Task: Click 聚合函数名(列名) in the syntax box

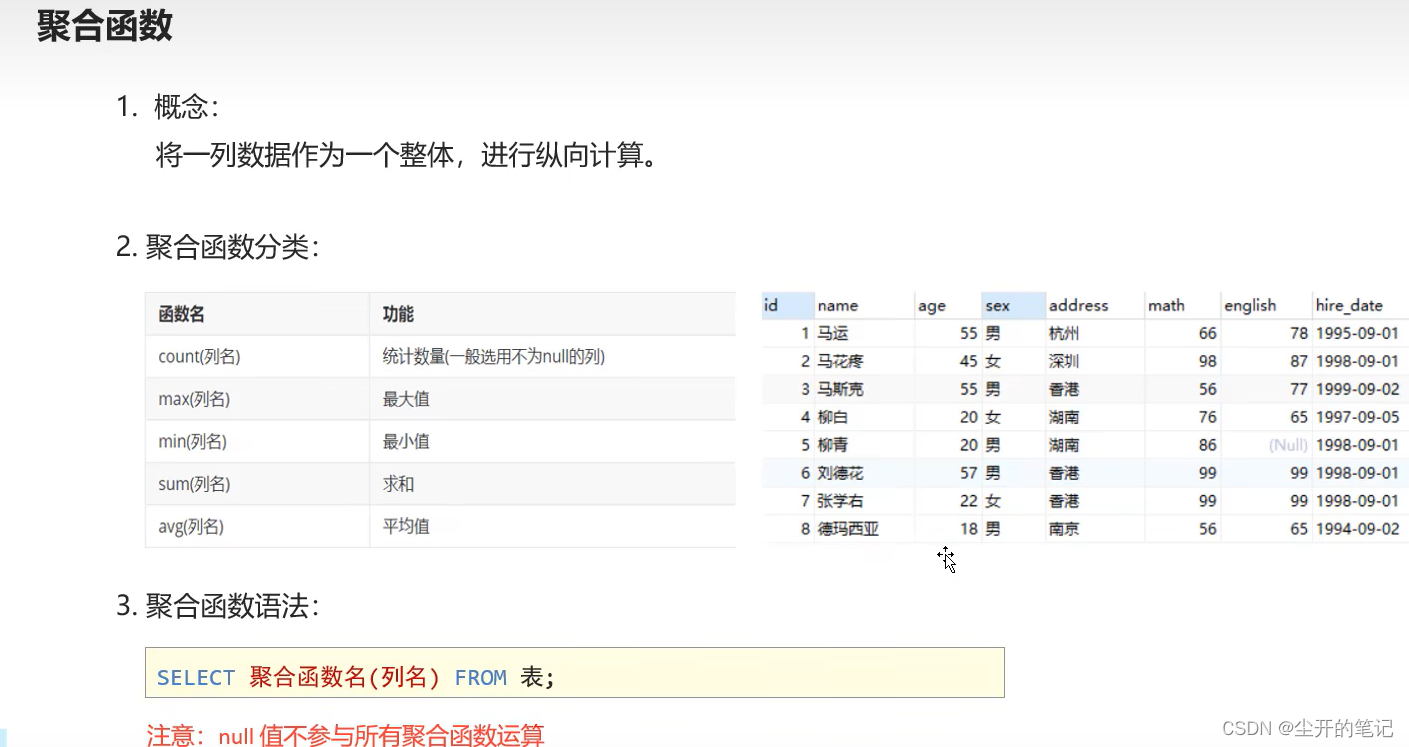Action: click(x=345, y=677)
